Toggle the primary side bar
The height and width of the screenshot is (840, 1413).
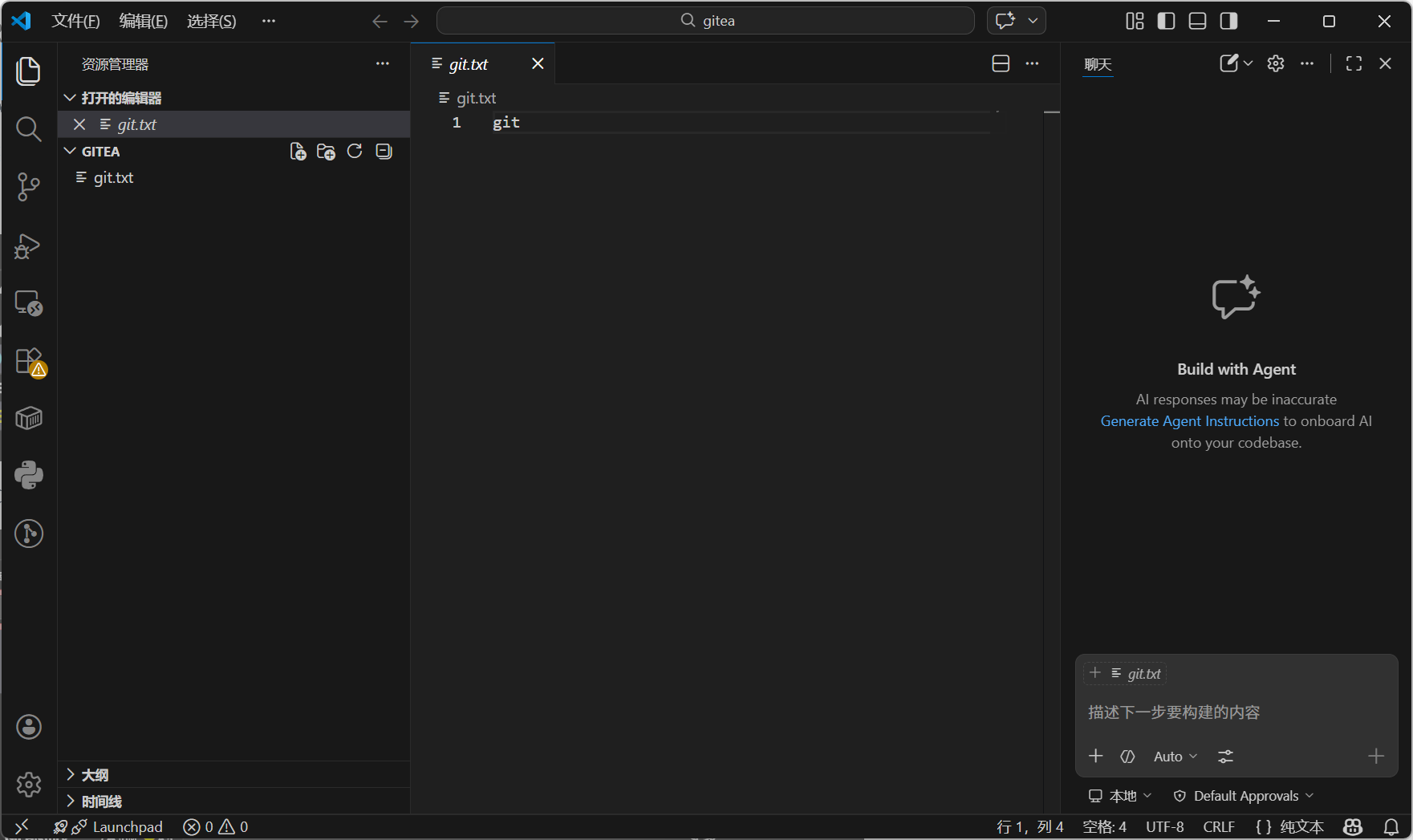(1166, 21)
